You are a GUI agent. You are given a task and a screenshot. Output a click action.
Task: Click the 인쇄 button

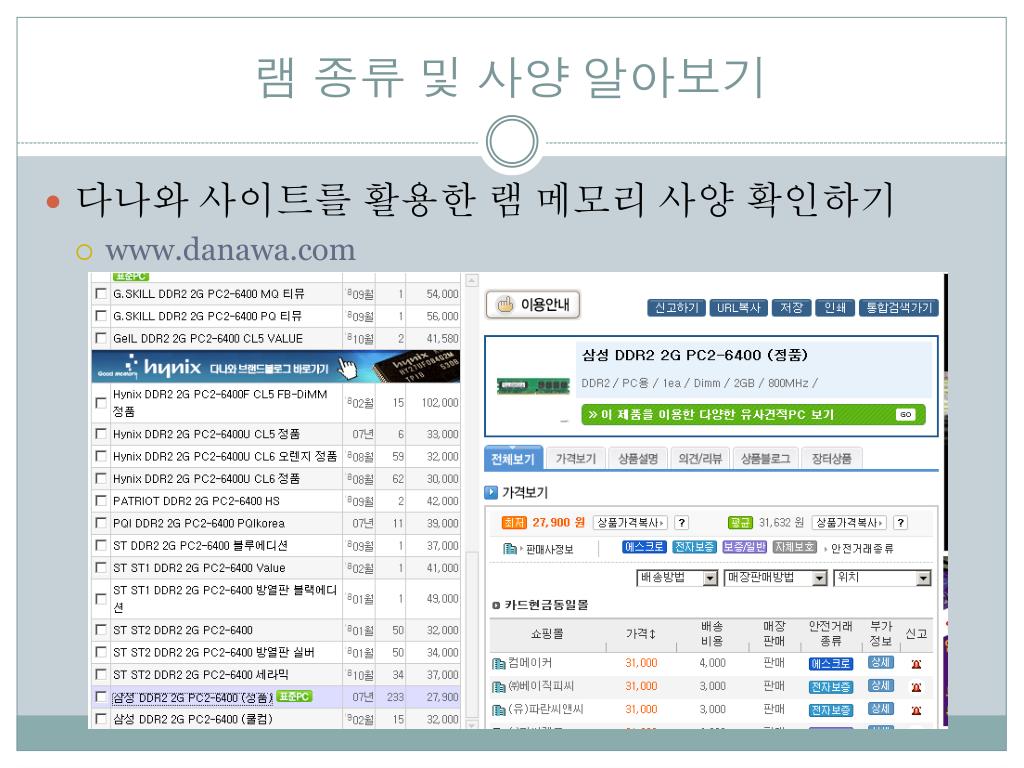click(x=835, y=308)
